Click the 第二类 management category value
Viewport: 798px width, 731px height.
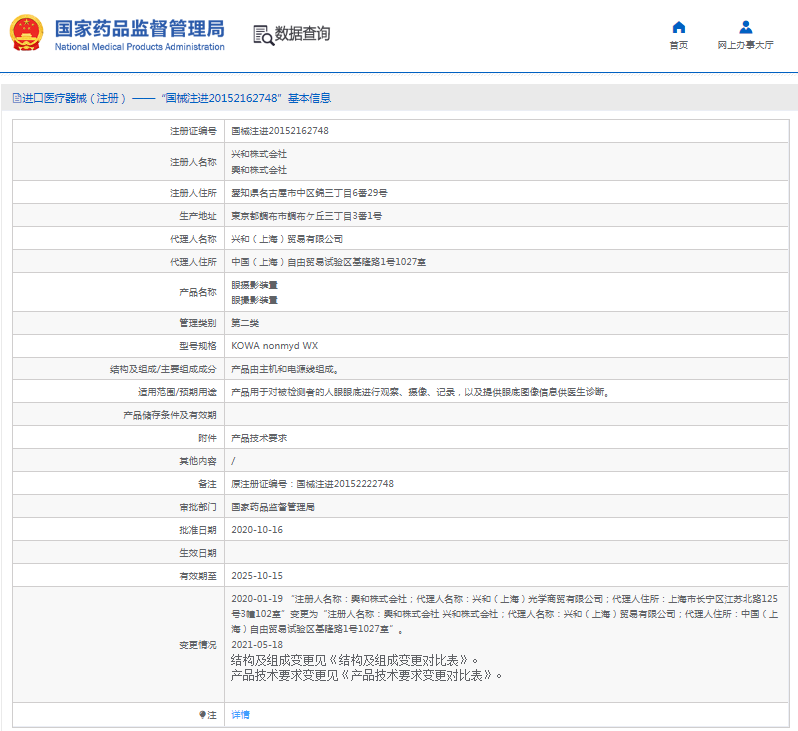pyautogui.click(x=245, y=323)
